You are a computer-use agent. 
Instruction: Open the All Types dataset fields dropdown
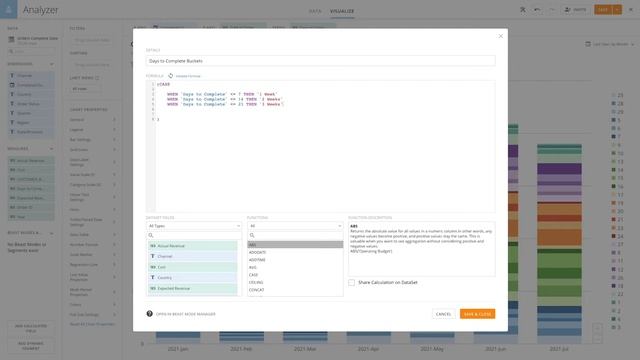click(x=193, y=226)
